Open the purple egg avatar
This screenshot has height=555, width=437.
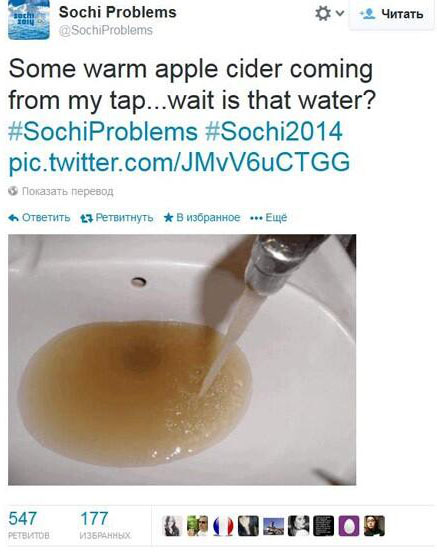(x=349, y=526)
